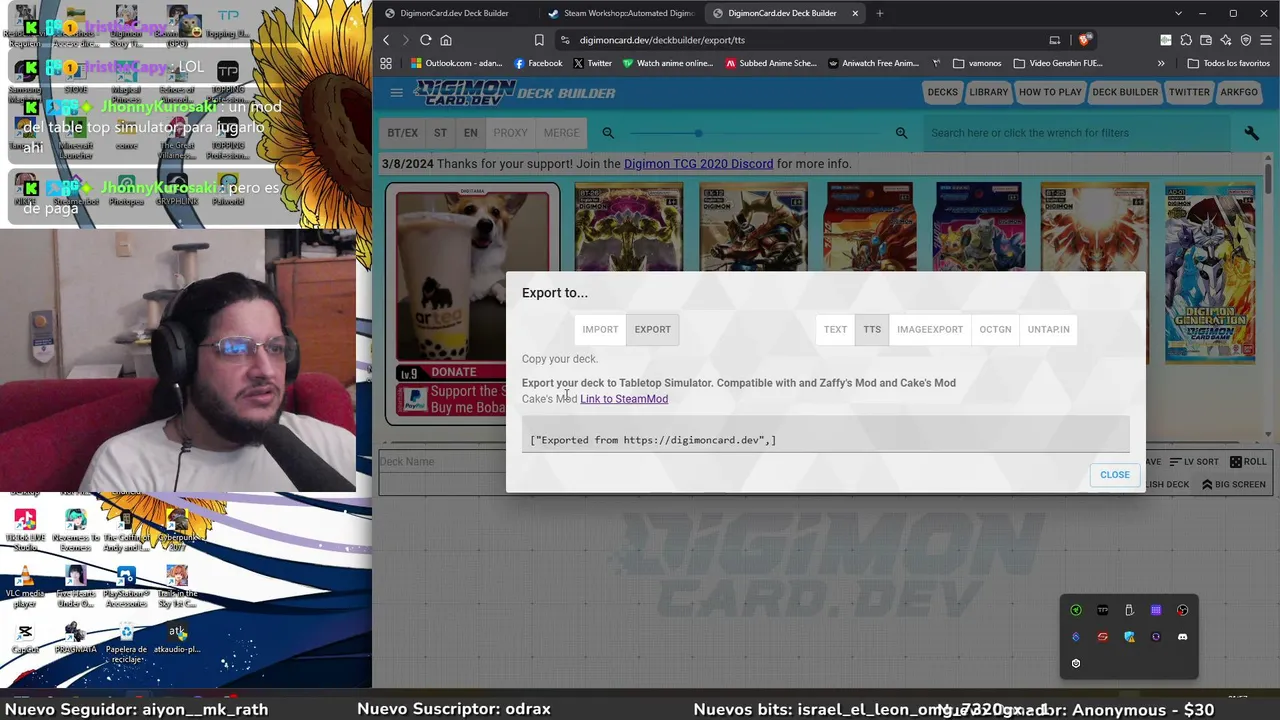Click the USB safely-remove tray icon

(1129, 610)
